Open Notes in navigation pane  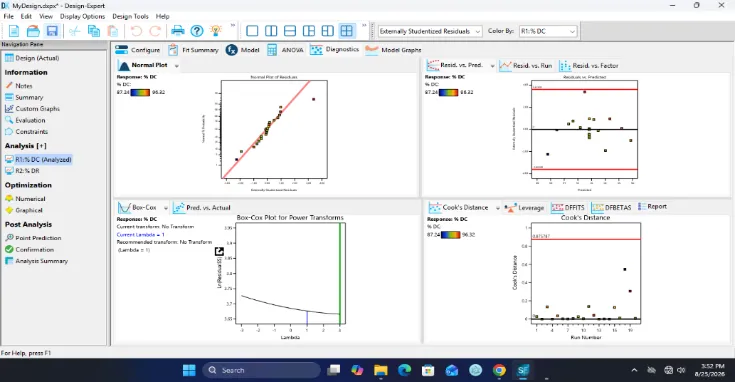click(19, 86)
